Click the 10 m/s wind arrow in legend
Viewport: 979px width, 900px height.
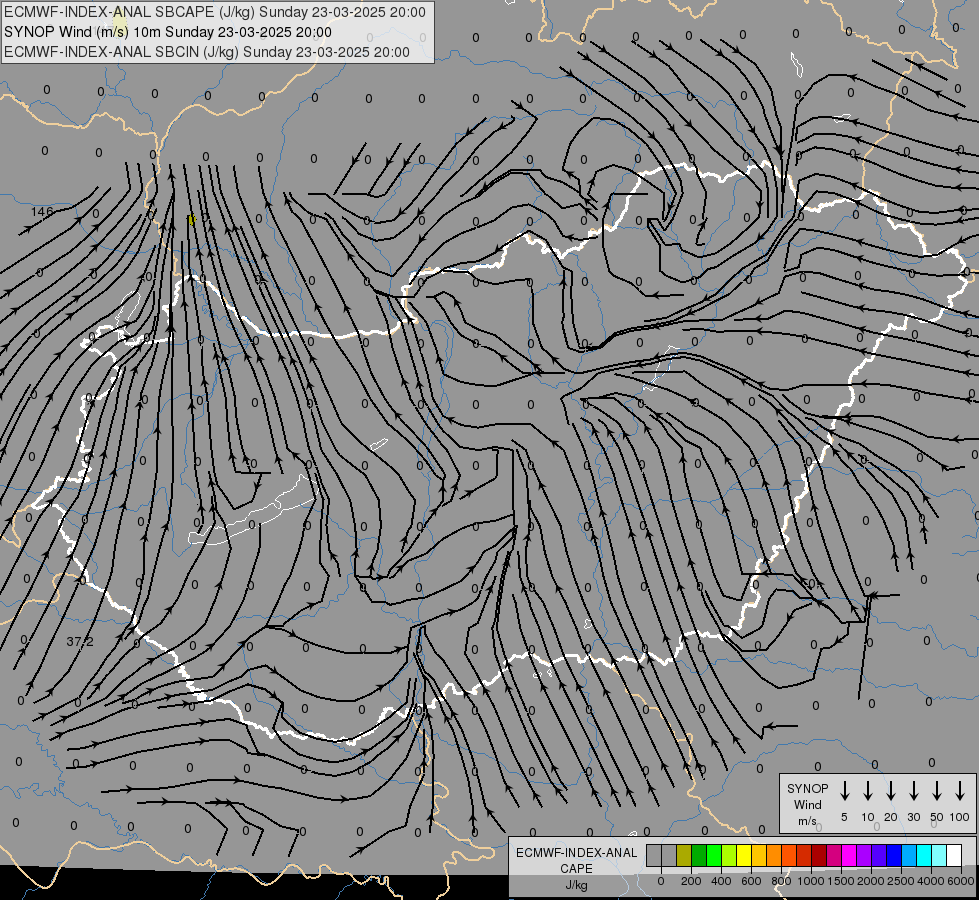tap(868, 791)
